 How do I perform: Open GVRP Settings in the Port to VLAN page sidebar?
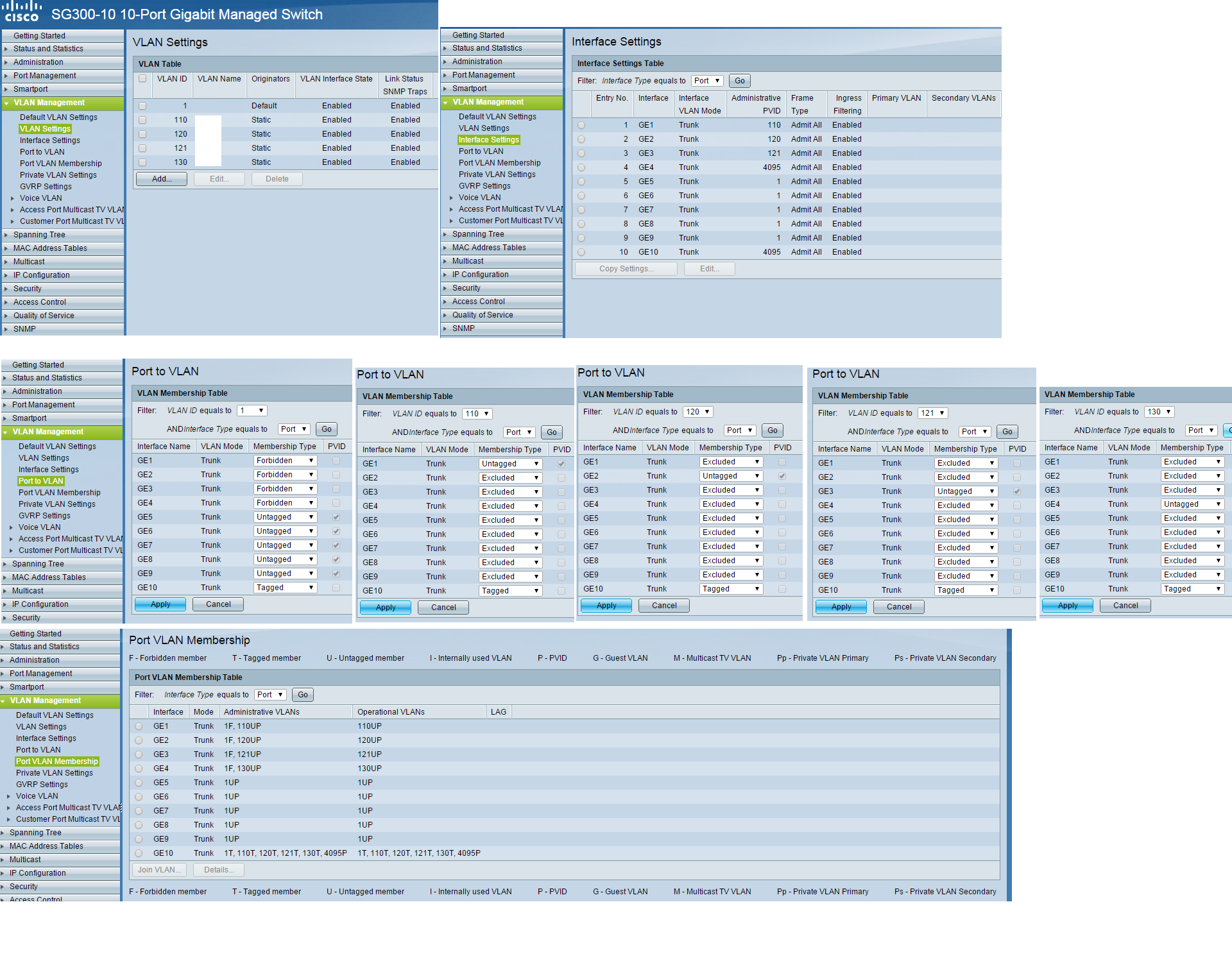click(x=44, y=516)
